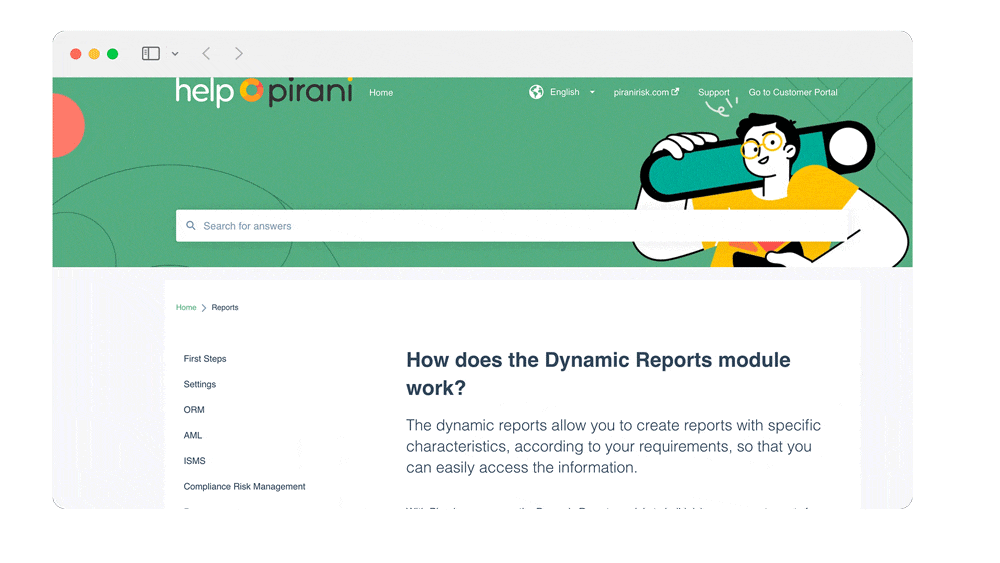
Task: Open the ISMS category
Action: pos(194,461)
